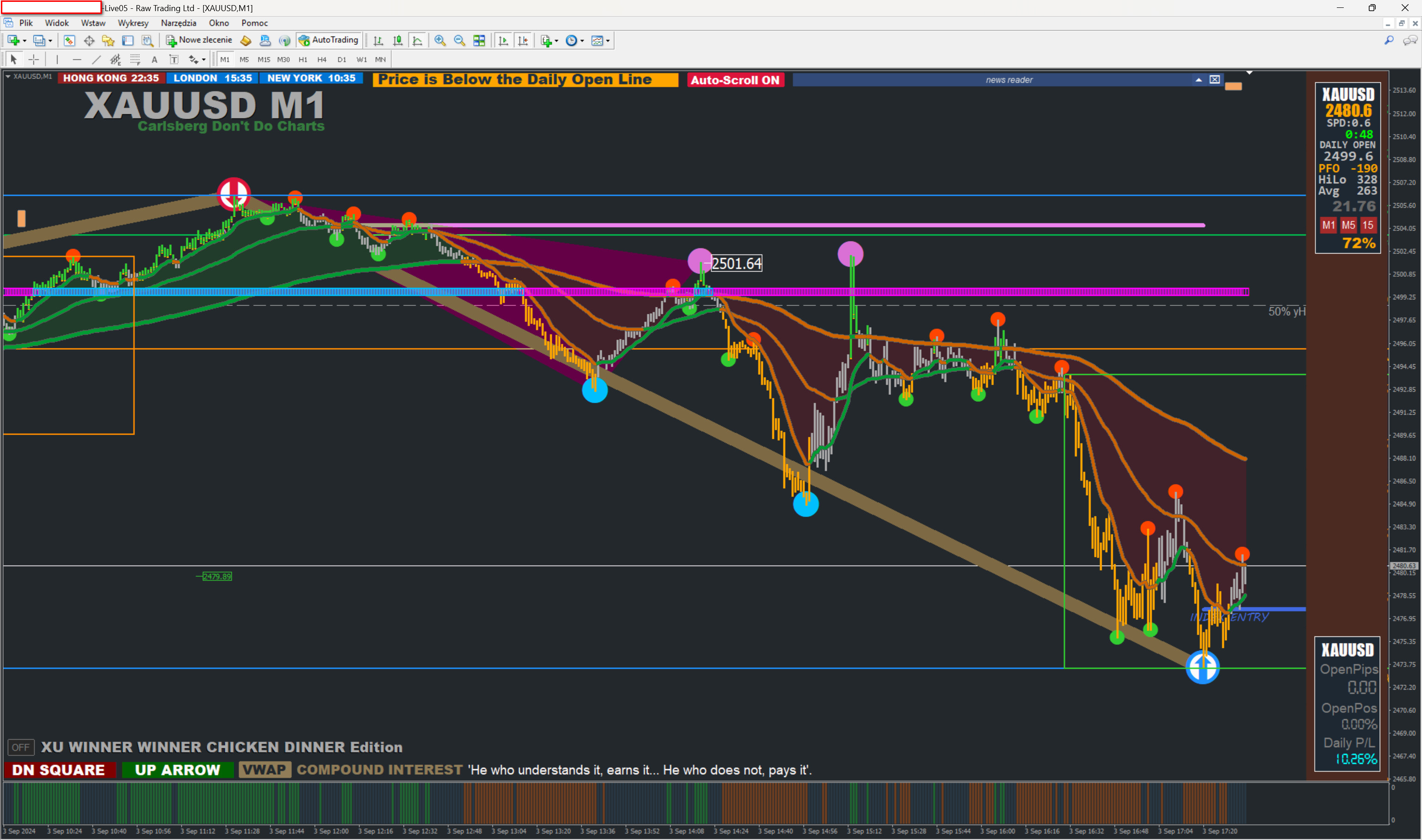1422x840 pixels.
Task: Click the Zoom Out magnifier icon
Action: [x=459, y=40]
